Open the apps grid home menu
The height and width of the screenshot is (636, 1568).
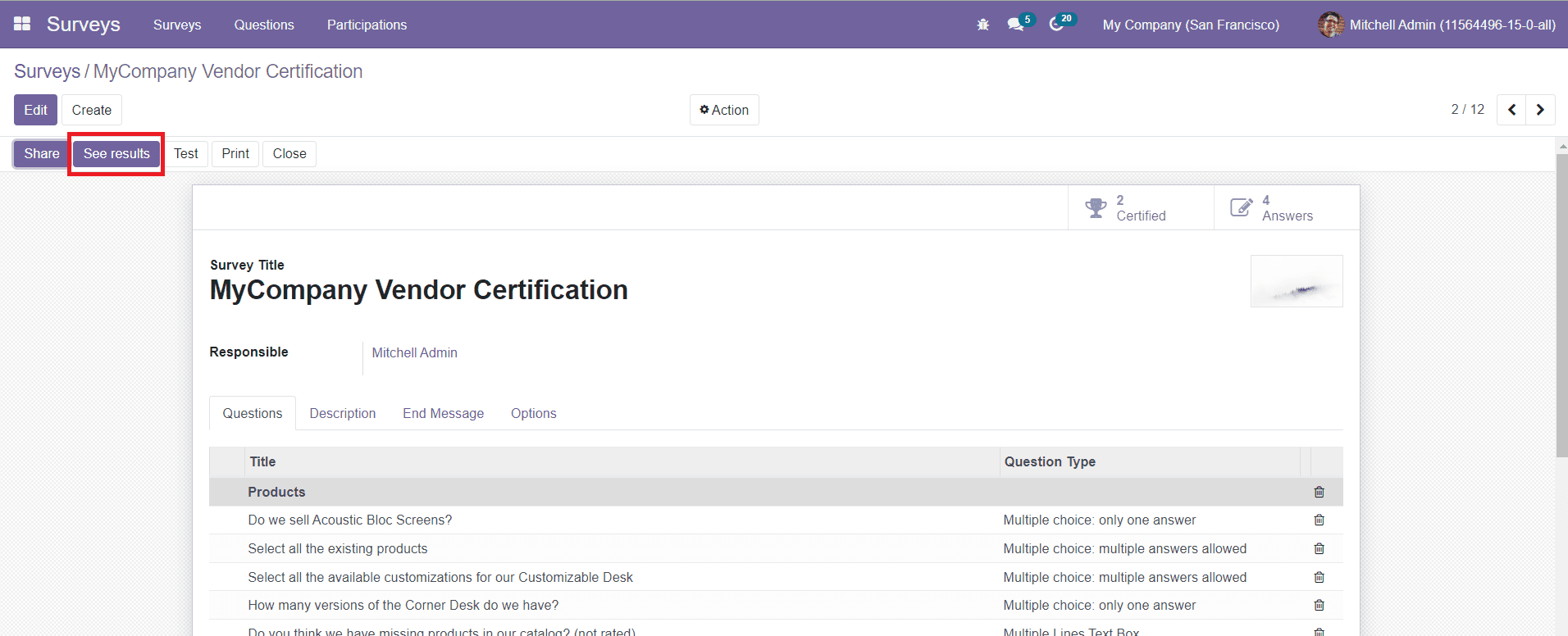coord(22,24)
